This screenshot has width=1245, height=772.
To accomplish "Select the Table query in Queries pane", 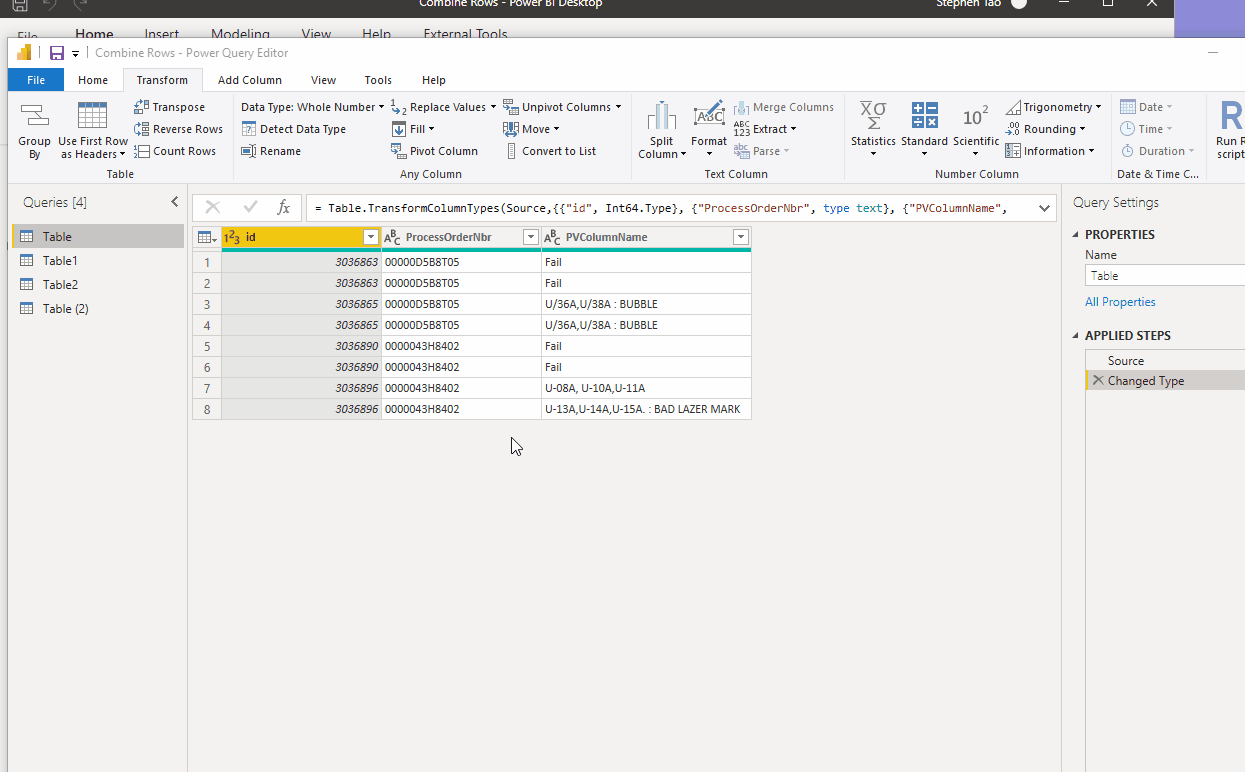I will pyautogui.click(x=98, y=237).
